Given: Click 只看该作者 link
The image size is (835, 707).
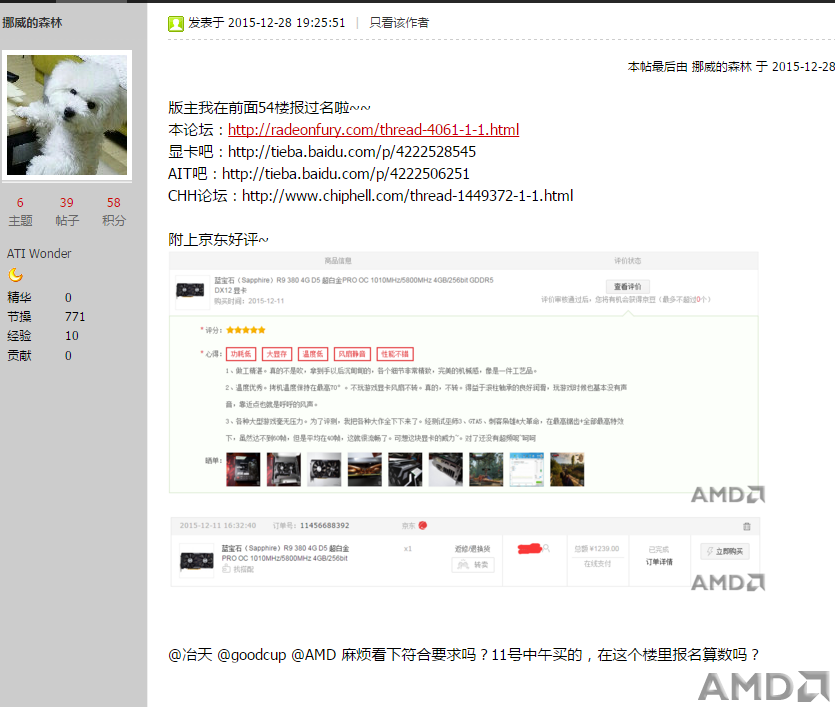Looking at the screenshot, I should tap(399, 22).
